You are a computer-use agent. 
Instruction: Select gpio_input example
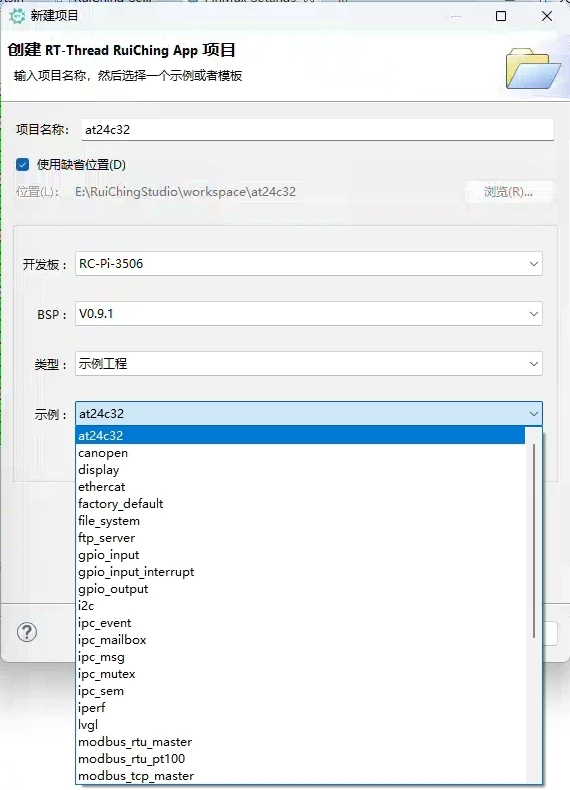pyautogui.click(x=300, y=555)
